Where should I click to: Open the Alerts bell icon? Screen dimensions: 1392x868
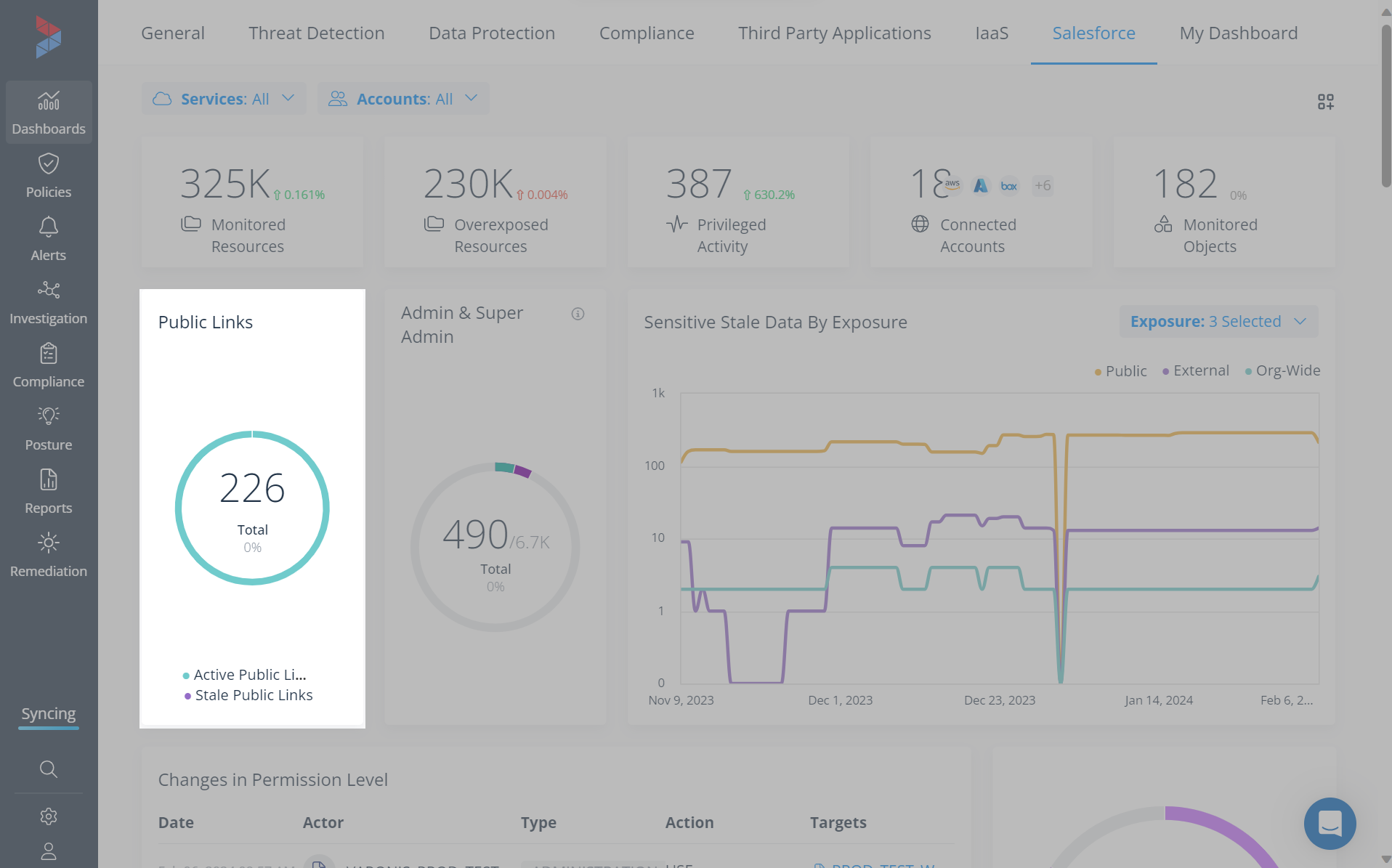point(49,227)
